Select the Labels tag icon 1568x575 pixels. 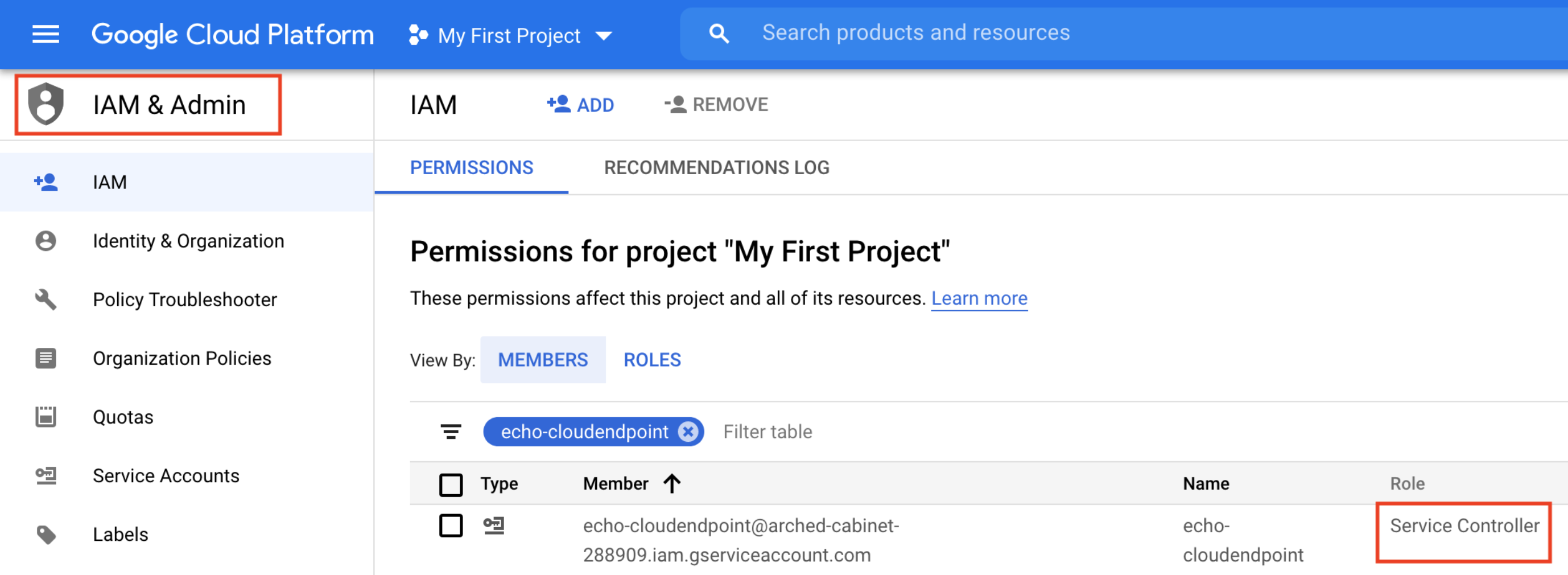(46, 534)
